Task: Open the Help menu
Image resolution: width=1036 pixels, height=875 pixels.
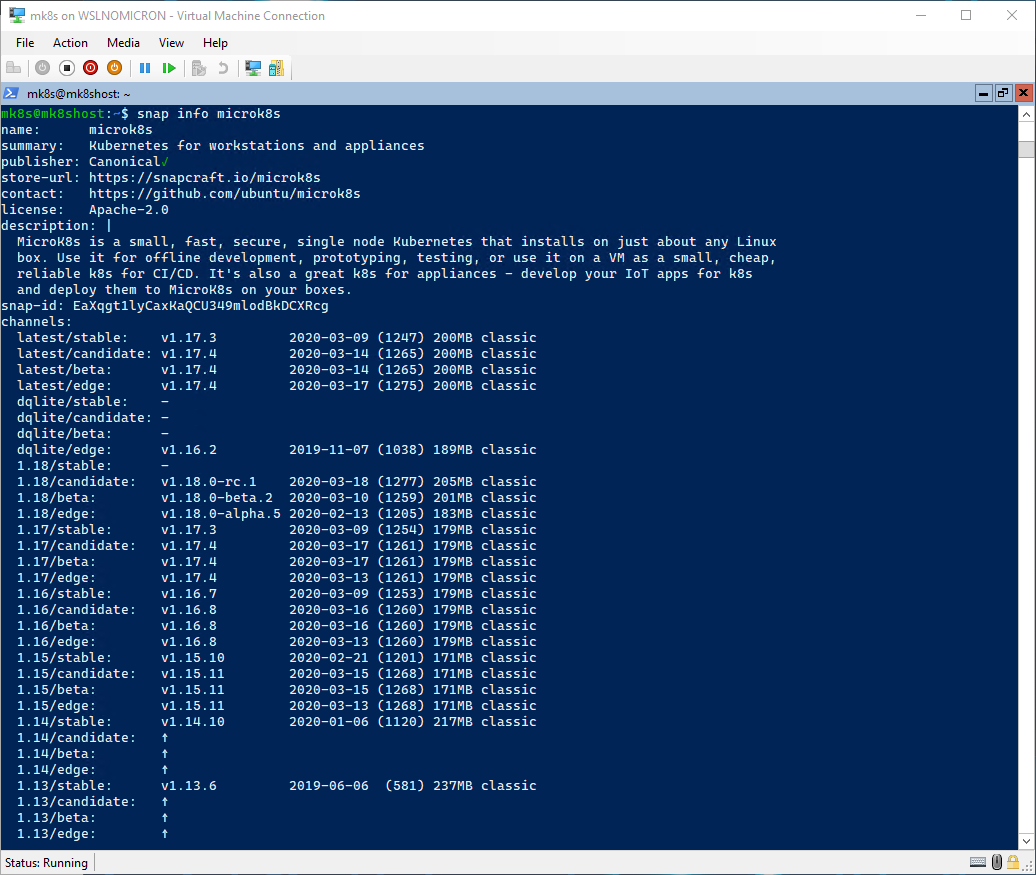Action: 215,43
